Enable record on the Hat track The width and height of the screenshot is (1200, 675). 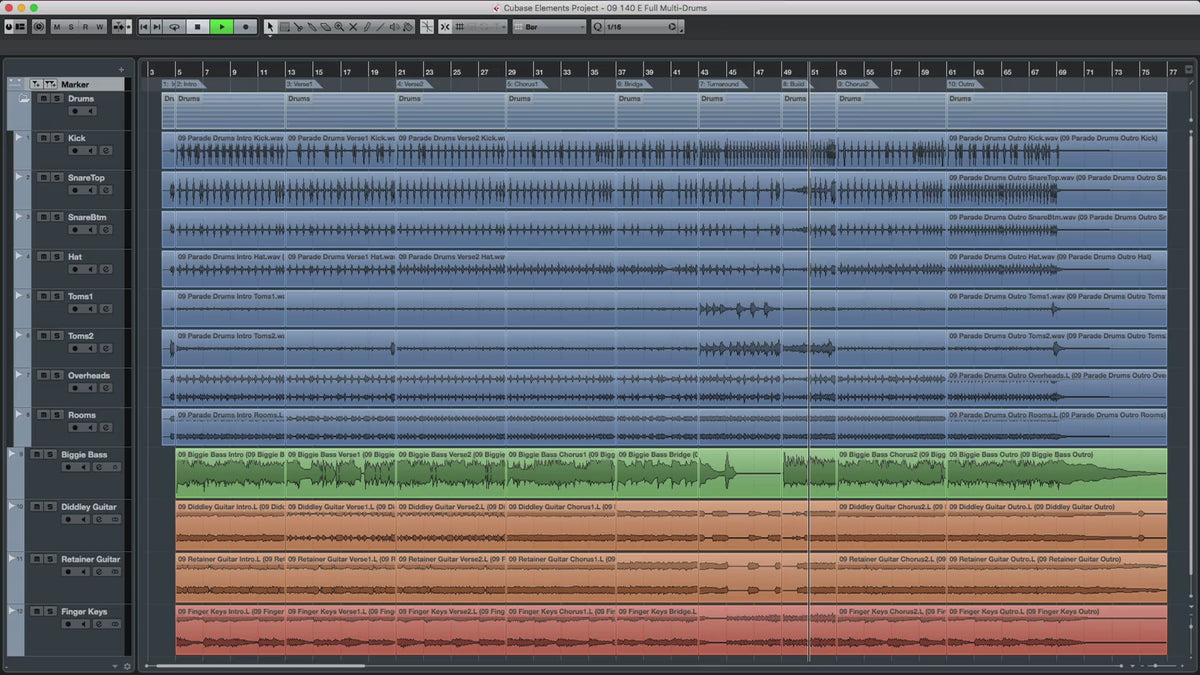74,269
